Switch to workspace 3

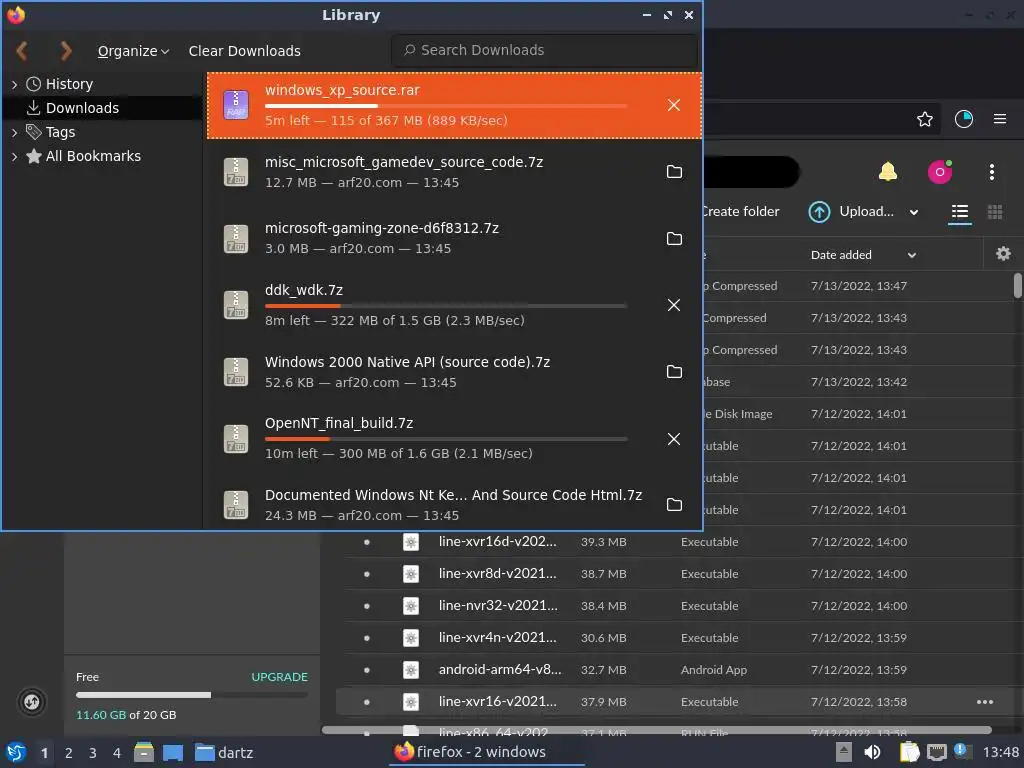tap(93, 753)
